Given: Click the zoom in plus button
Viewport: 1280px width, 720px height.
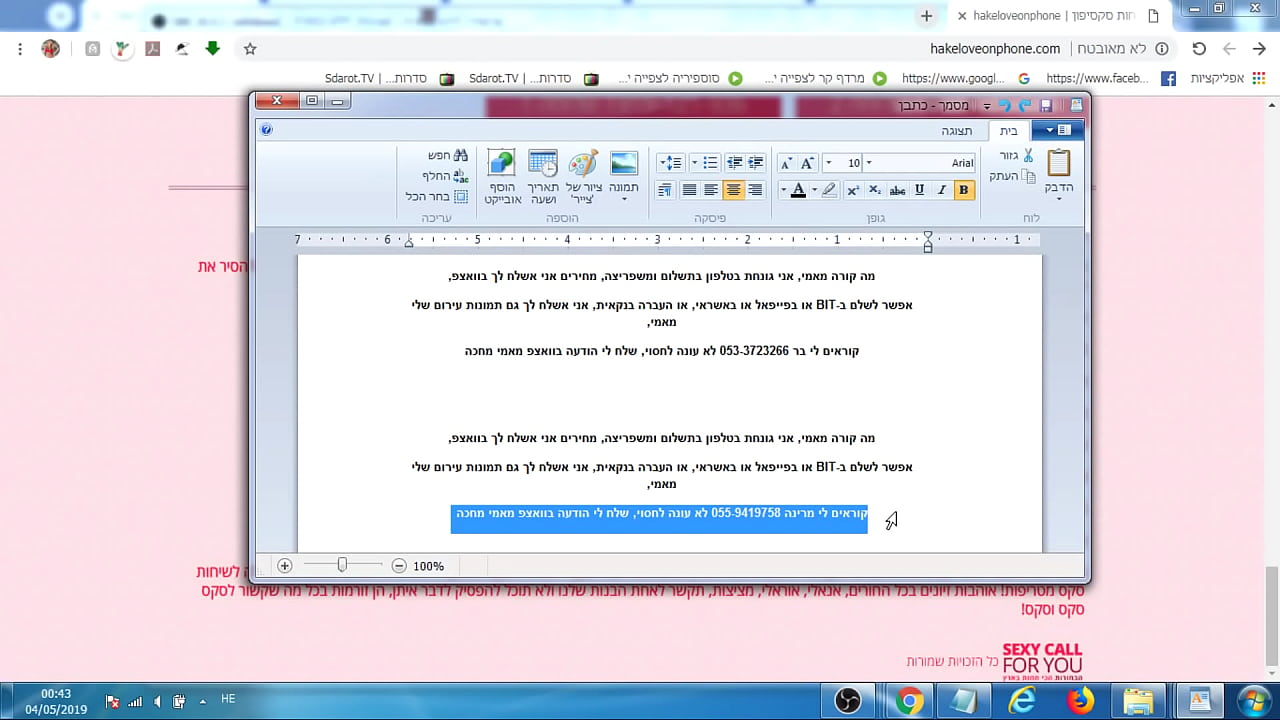Looking at the screenshot, I should (x=284, y=566).
